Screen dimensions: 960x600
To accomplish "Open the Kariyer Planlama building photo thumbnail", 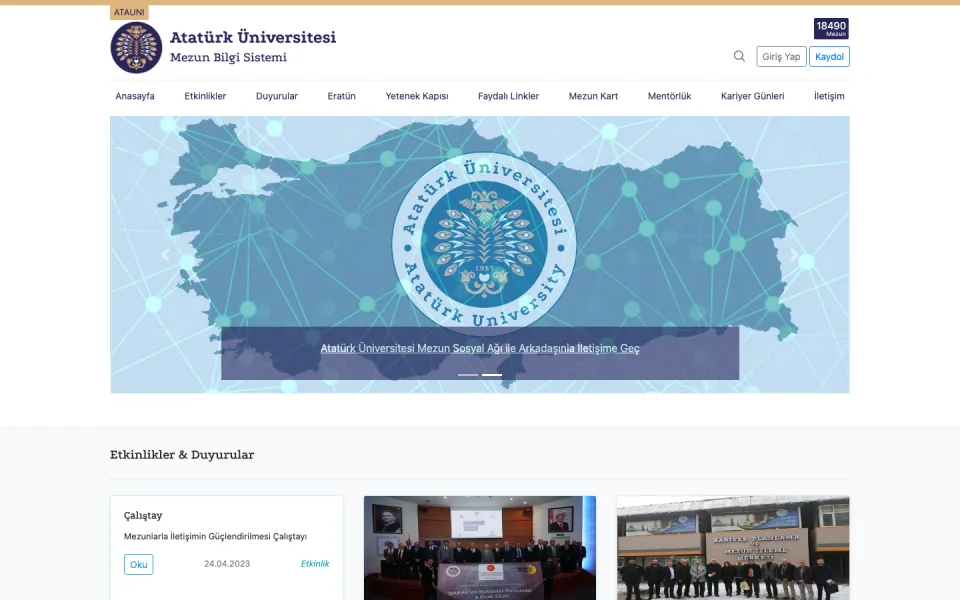I will point(733,548).
